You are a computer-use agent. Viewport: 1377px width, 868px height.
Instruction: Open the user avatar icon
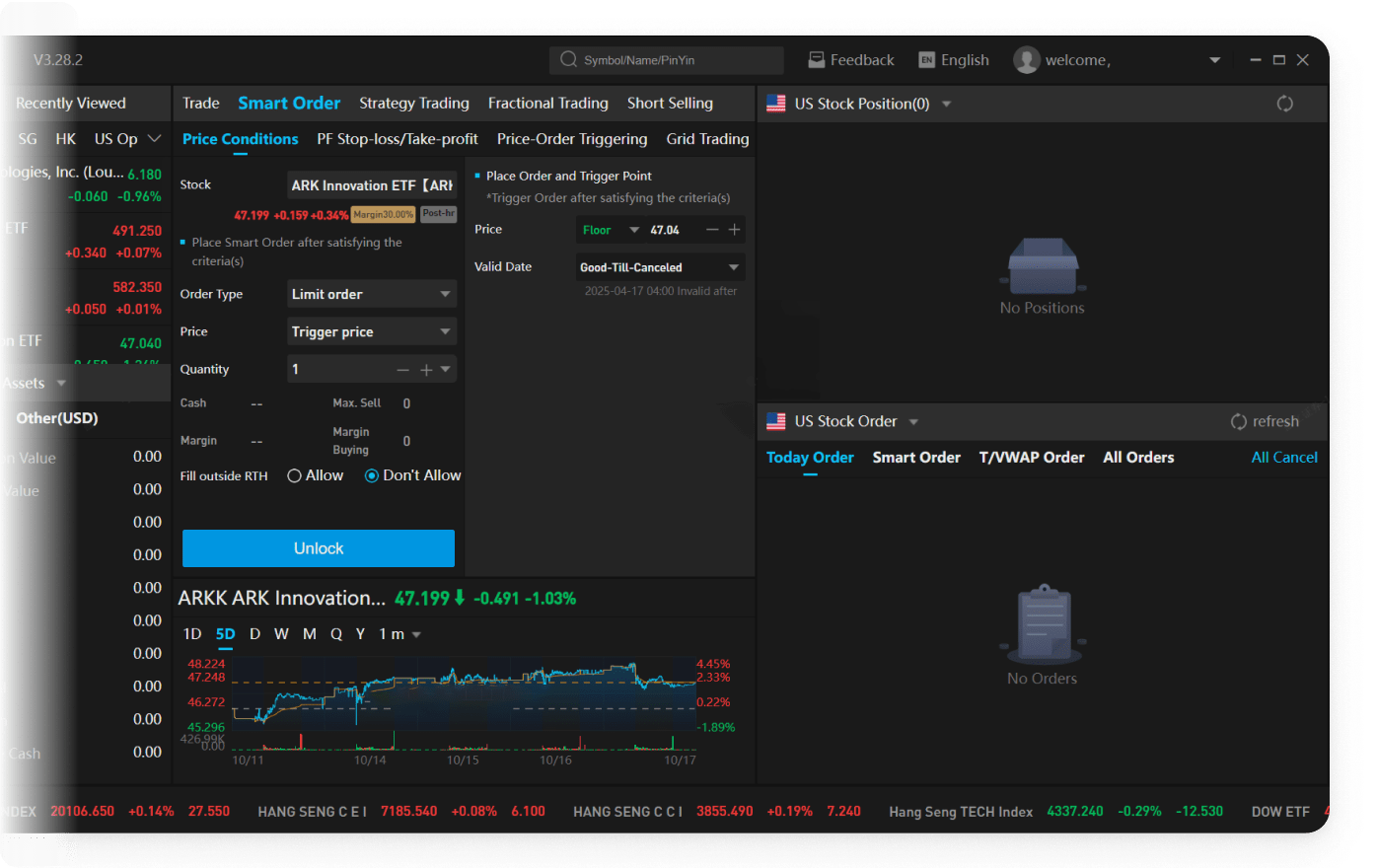click(x=1027, y=59)
